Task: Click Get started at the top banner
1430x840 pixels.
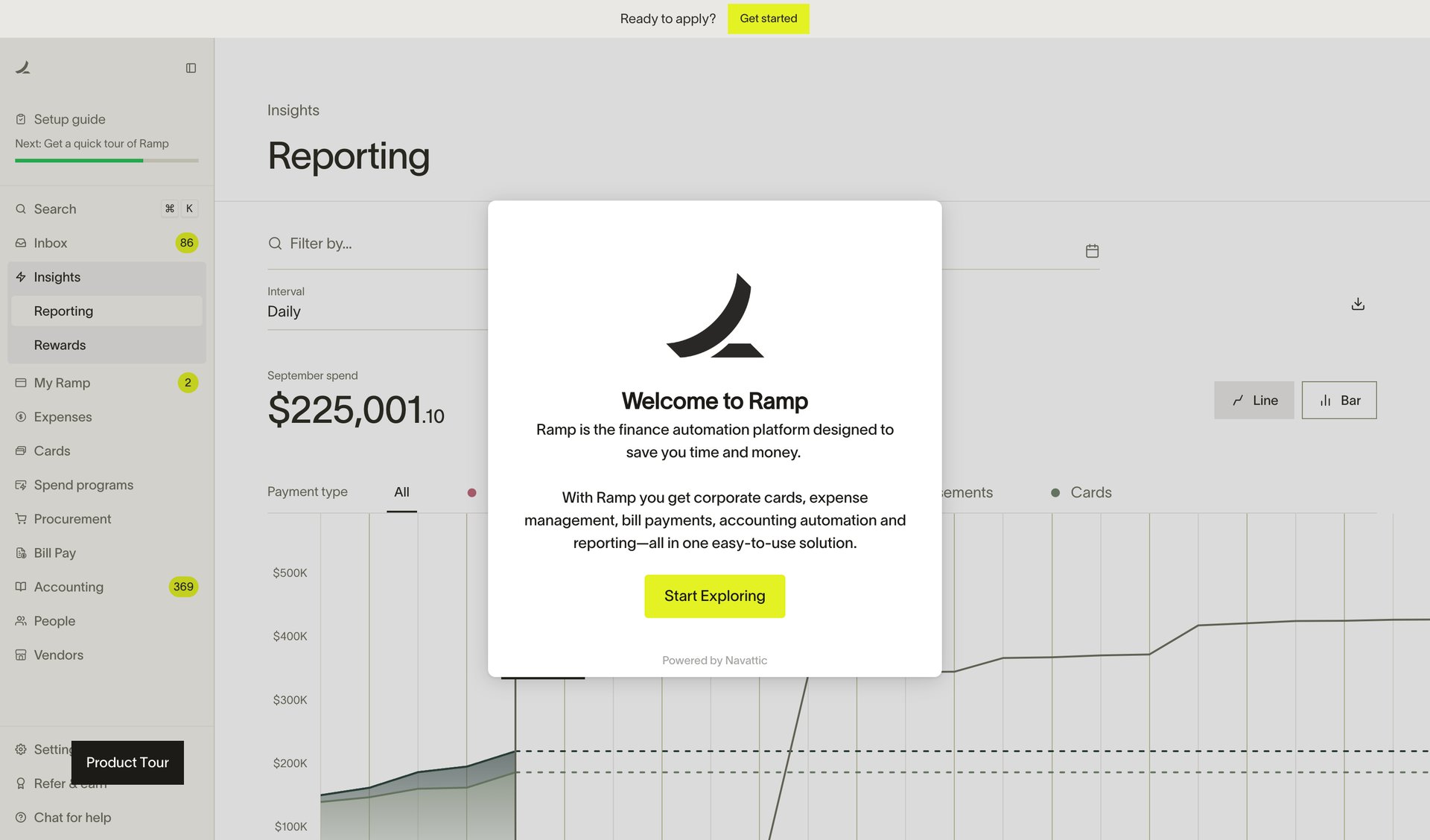Action: (768, 19)
